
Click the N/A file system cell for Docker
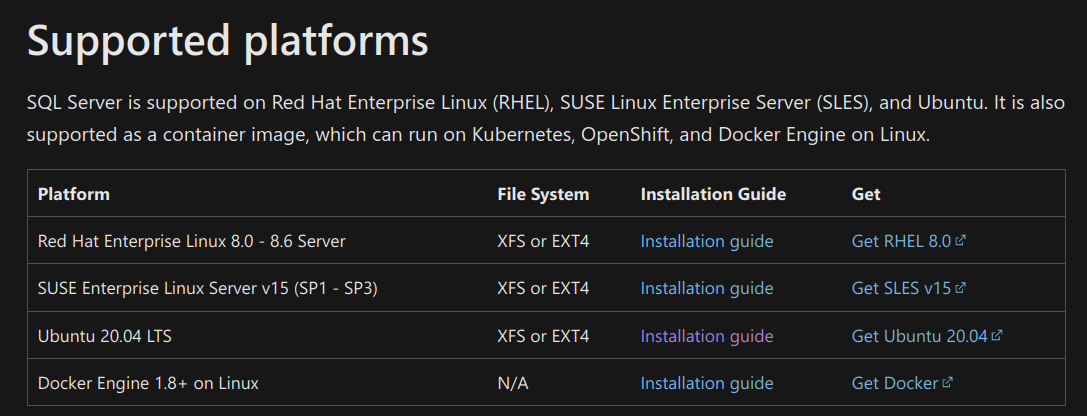pyautogui.click(x=512, y=383)
